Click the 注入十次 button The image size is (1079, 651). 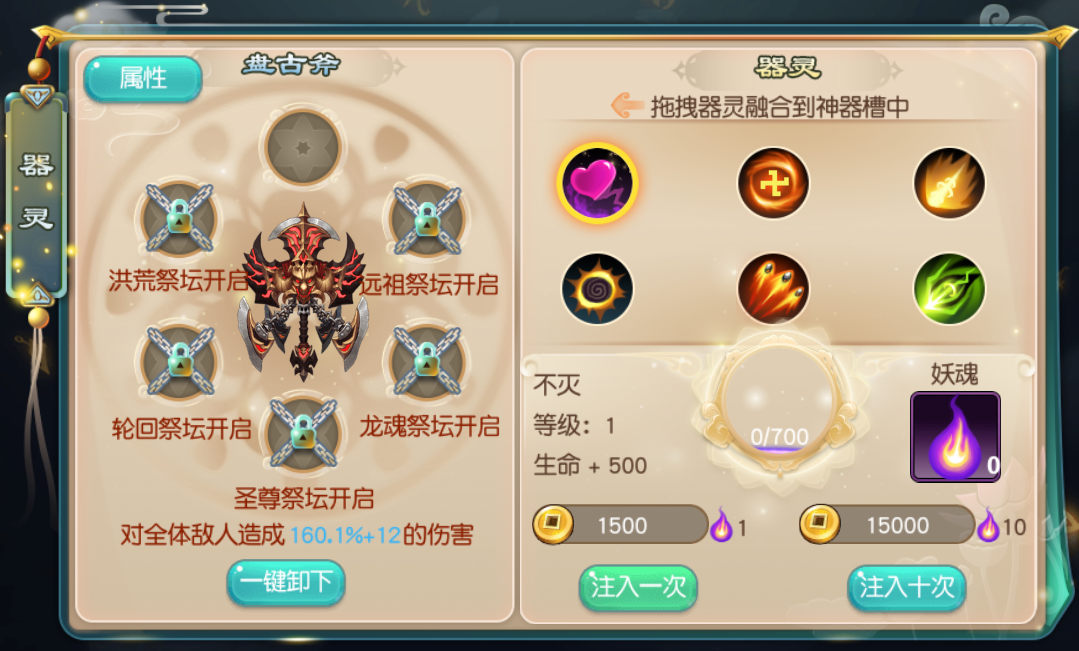[x=906, y=588]
